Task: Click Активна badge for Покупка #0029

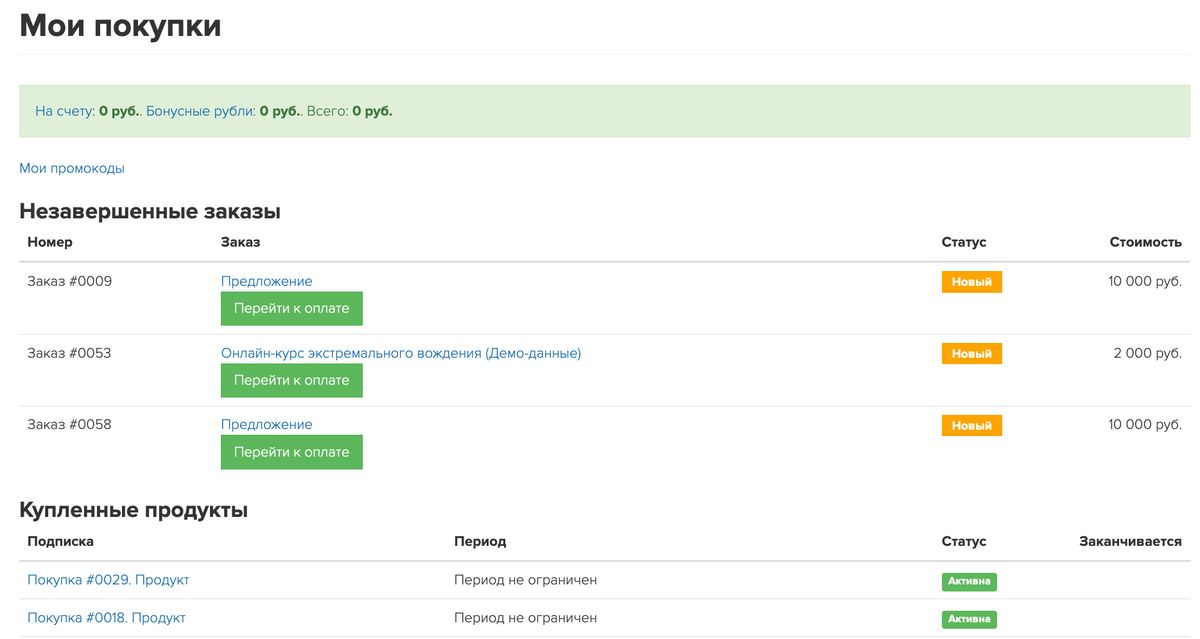Action: coord(969,581)
